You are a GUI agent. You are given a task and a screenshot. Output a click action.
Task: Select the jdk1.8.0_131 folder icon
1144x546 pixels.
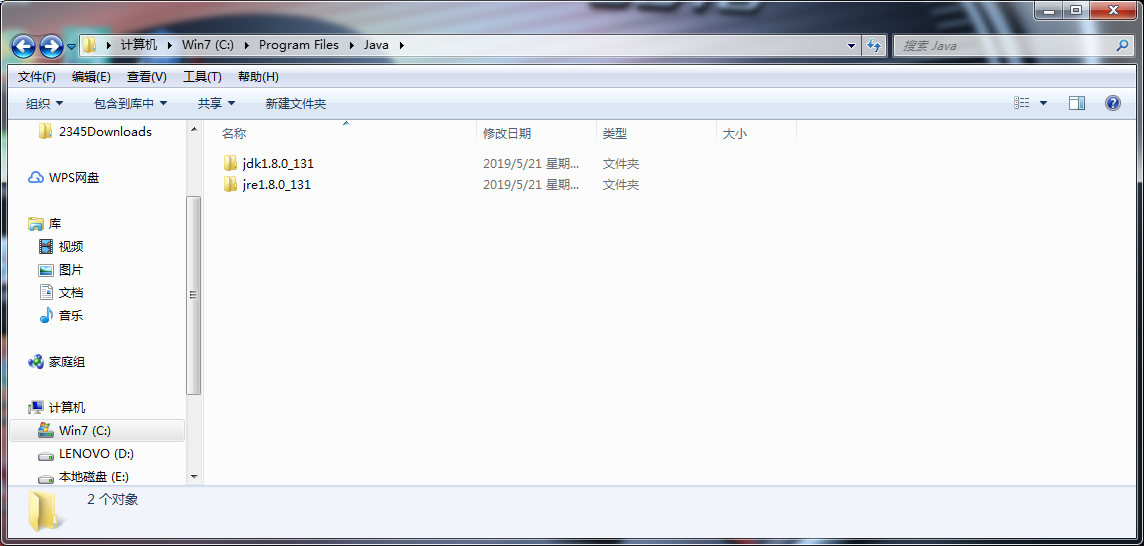coord(231,163)
